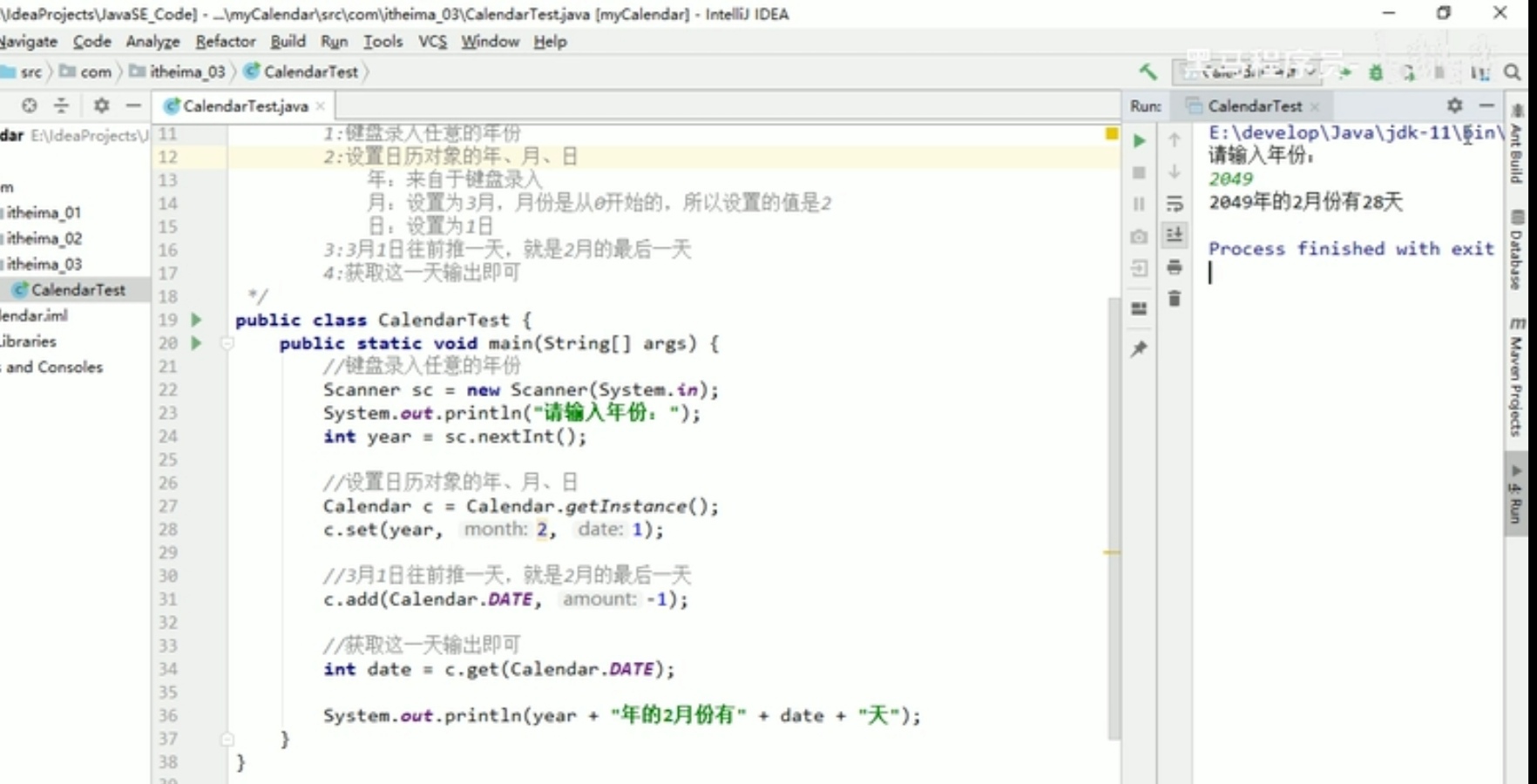Open the Analyze menu
The image size is (1537, 784).
[x=152, y=41]
